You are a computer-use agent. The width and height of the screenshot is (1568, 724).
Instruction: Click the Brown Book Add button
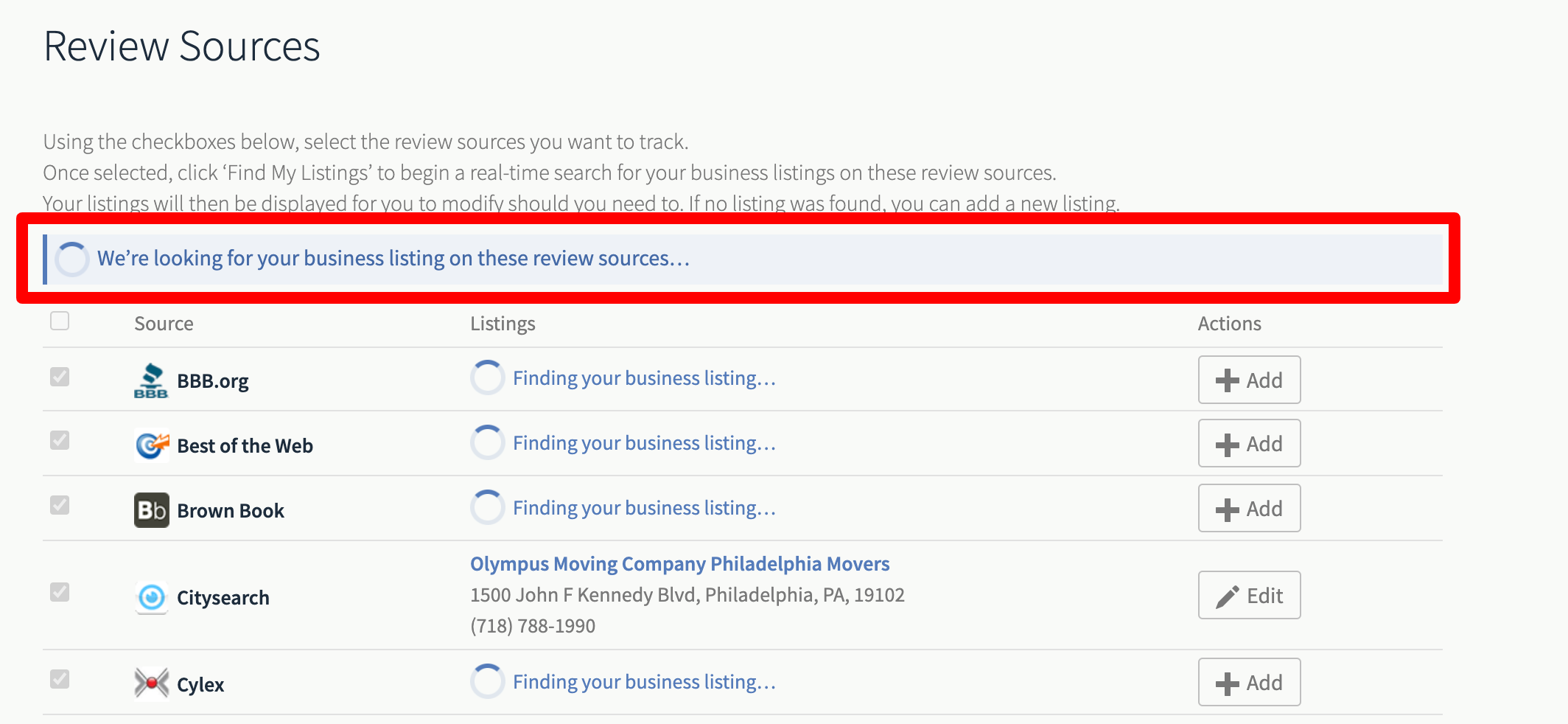point(1249,508)
